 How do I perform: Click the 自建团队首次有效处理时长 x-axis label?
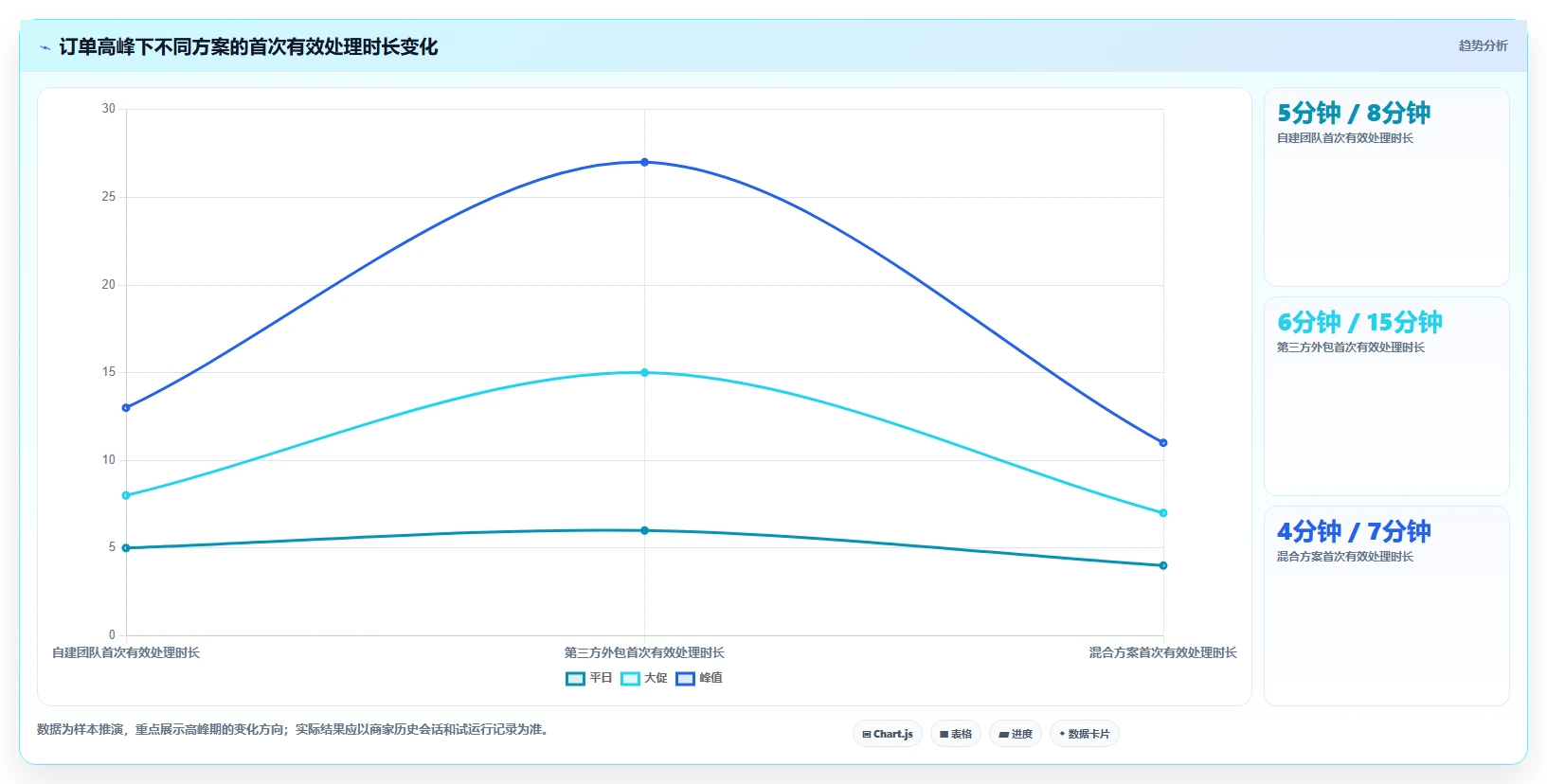(126, 652)
